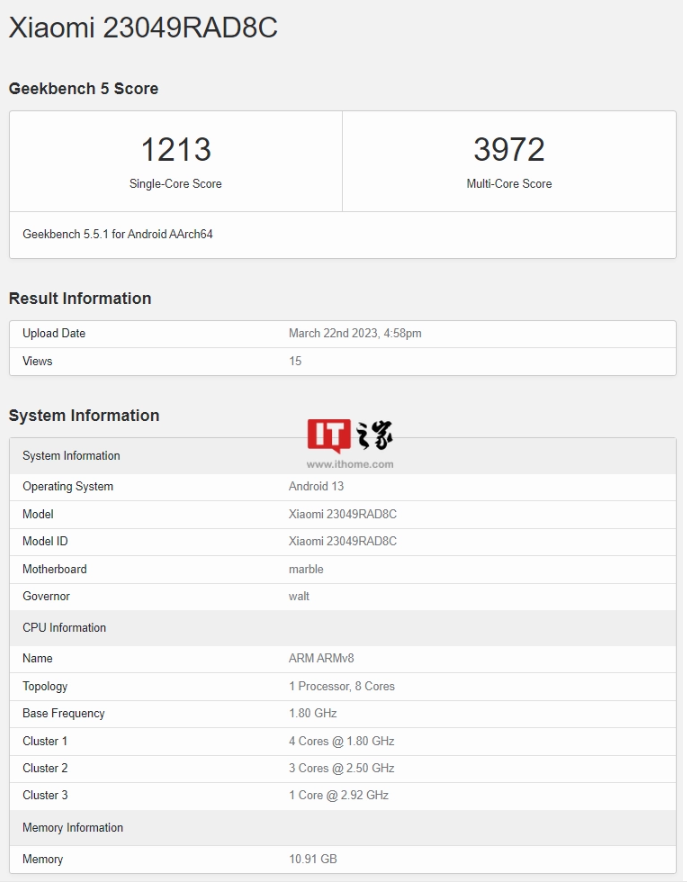Click the Memory Information header row
This screenshot has height=883, width=687.
click(x=343, y=828)
